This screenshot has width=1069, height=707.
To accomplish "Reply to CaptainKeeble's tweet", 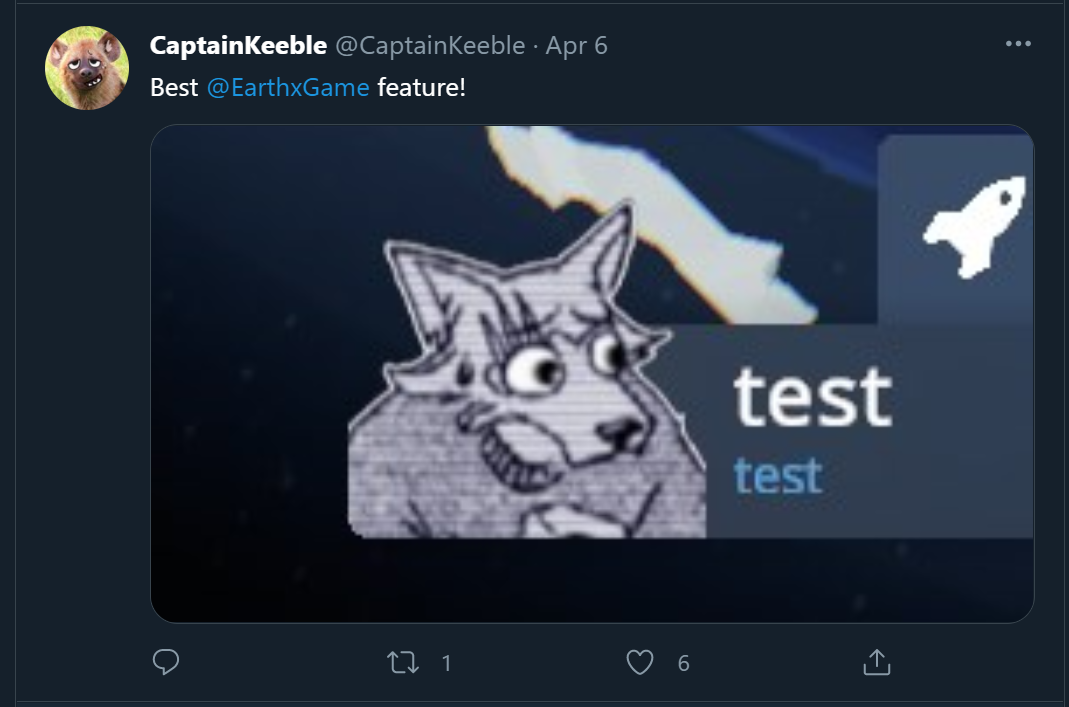I will (166, 662).
